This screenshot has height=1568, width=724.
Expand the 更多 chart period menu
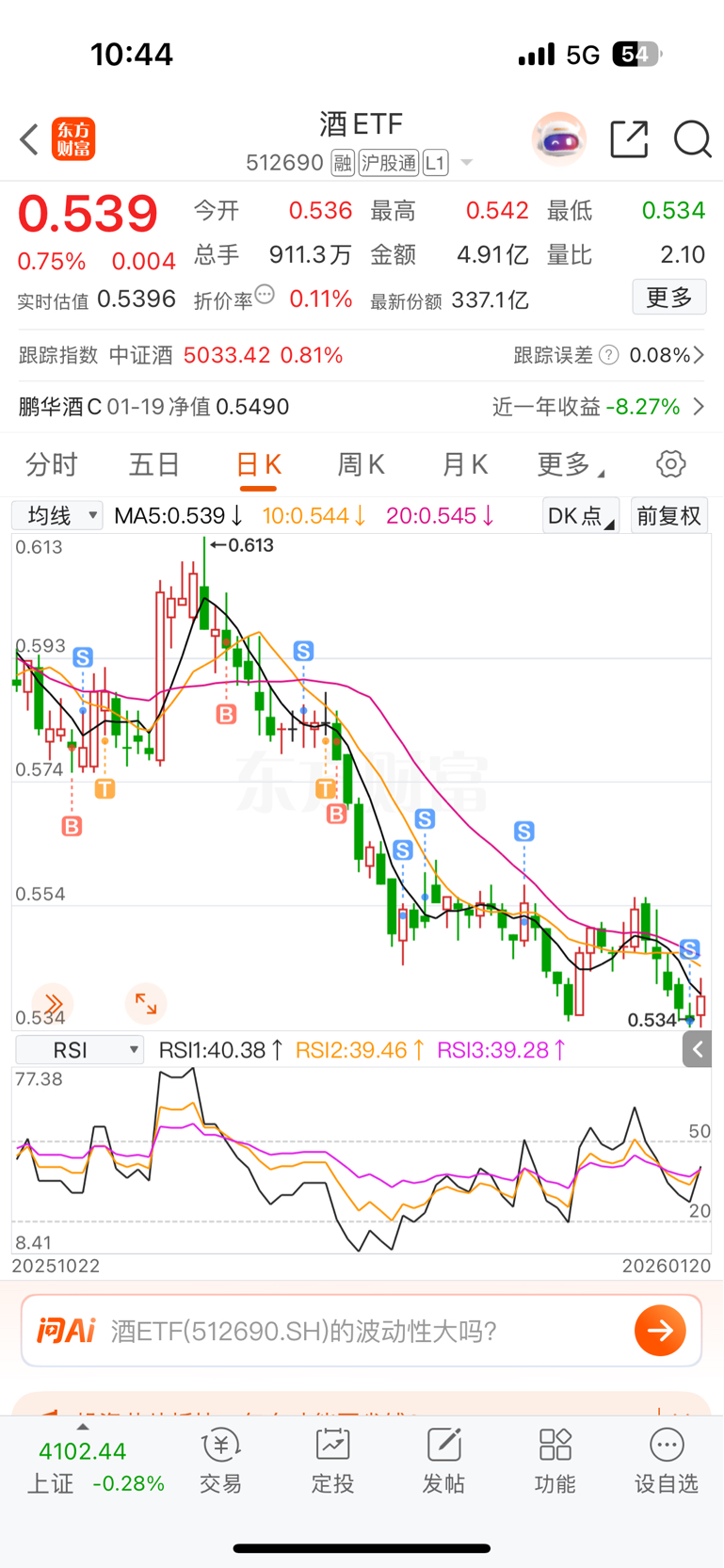pos(571,464)
